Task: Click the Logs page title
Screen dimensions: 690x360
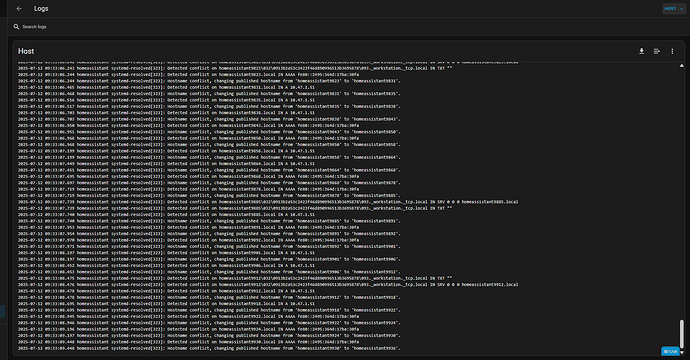Action: tap(41, 8)
